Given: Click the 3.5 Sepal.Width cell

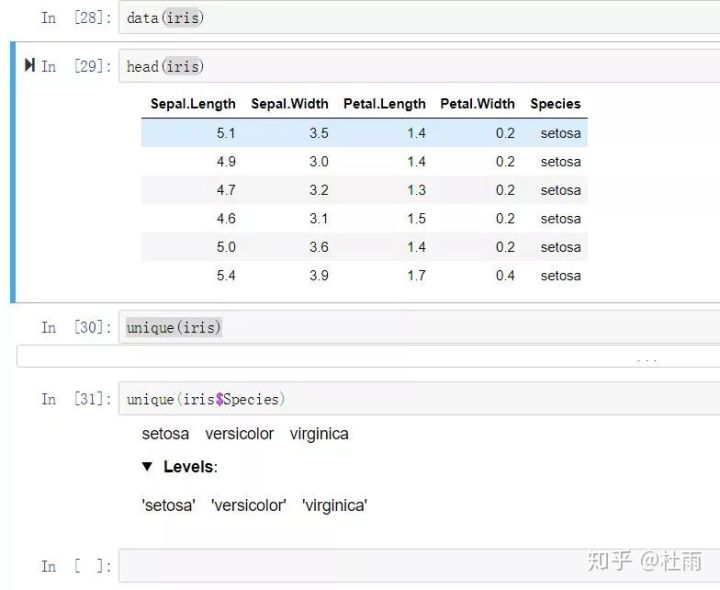Looking at the screenshot, I should (319, 133).
